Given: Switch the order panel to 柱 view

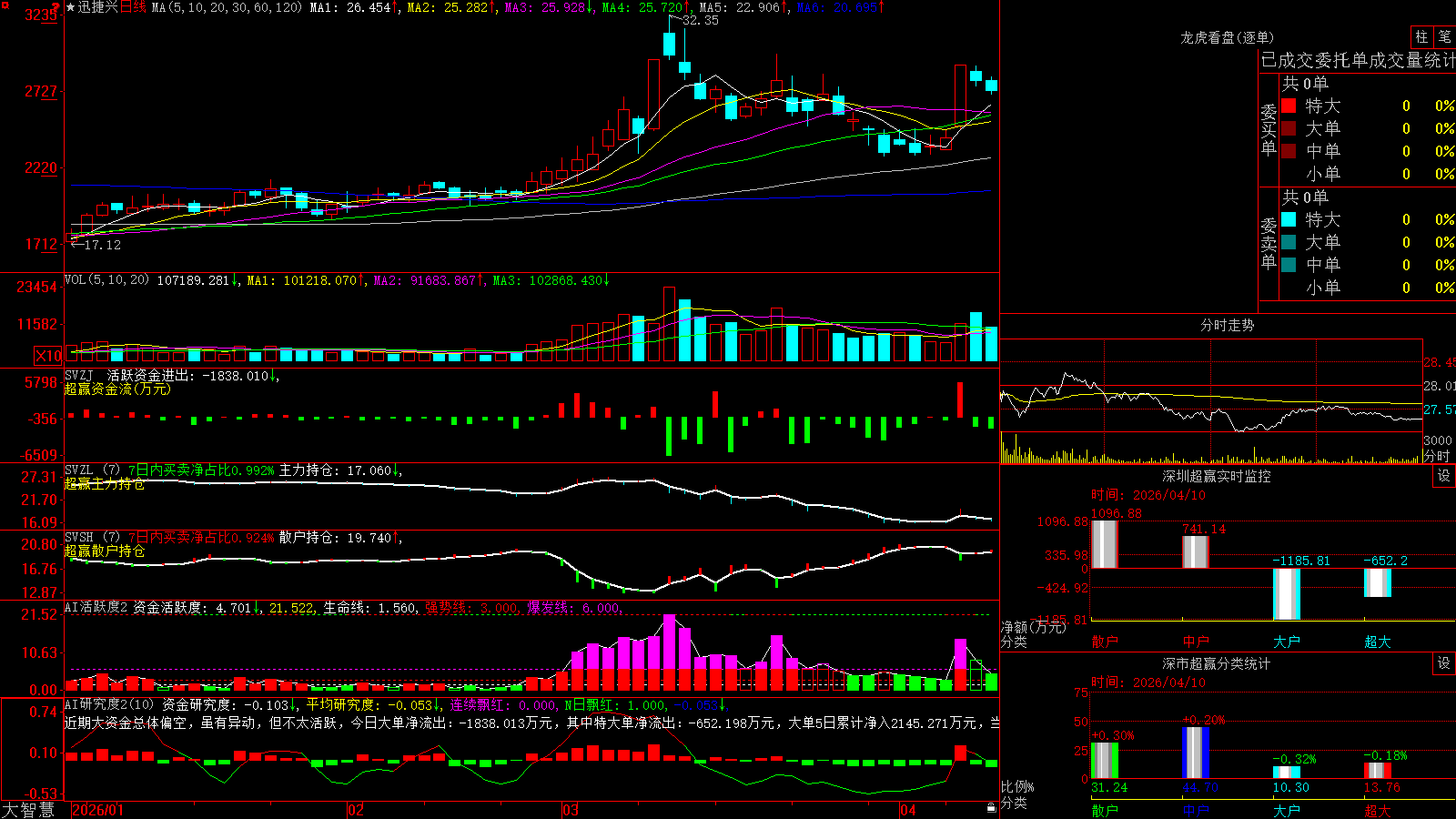Looking at the screenshot, I should click(x=1421, y=37).
